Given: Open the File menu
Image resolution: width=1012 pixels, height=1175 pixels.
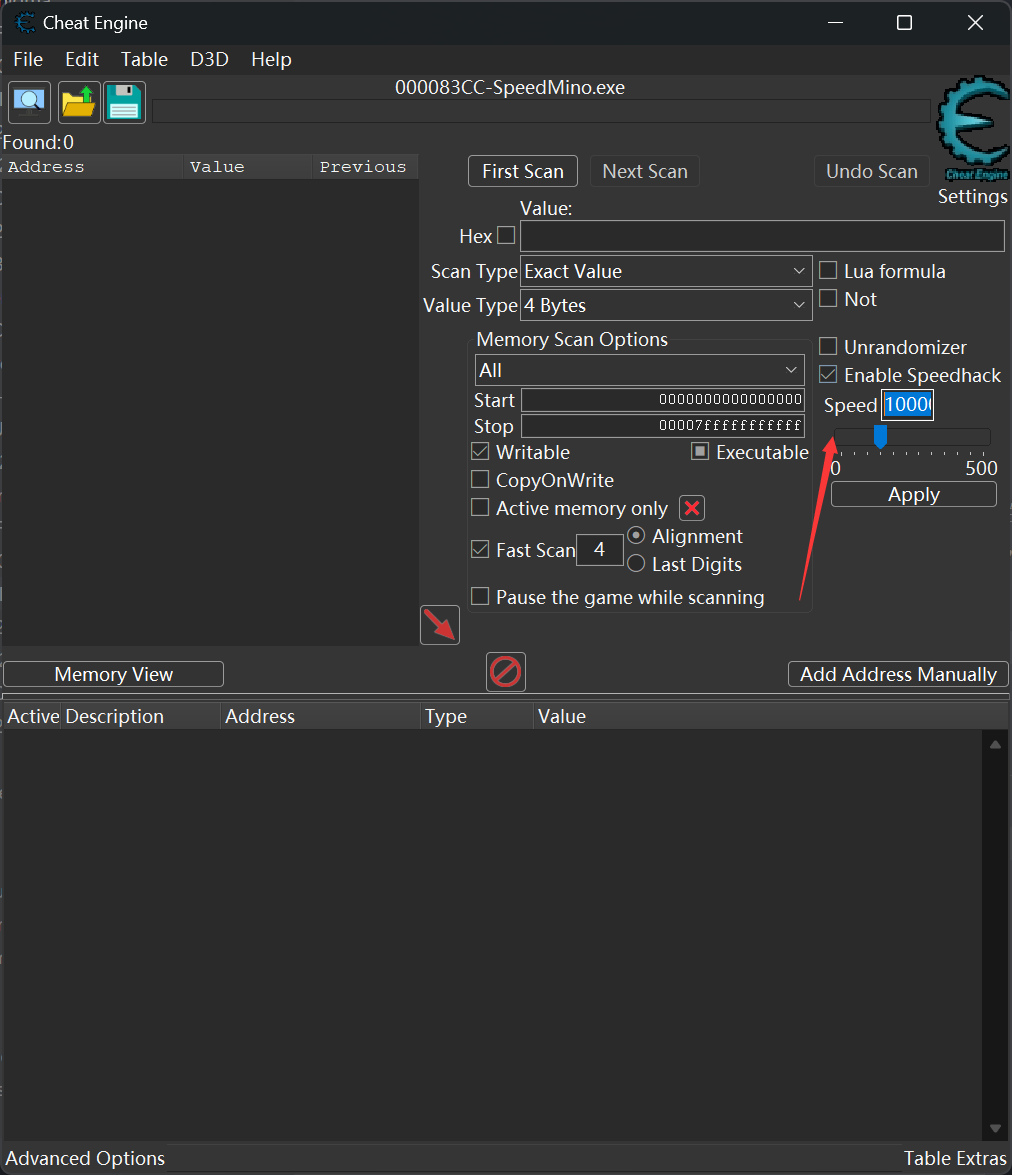Looking at the screenshot, I should [x=28, y=59].
